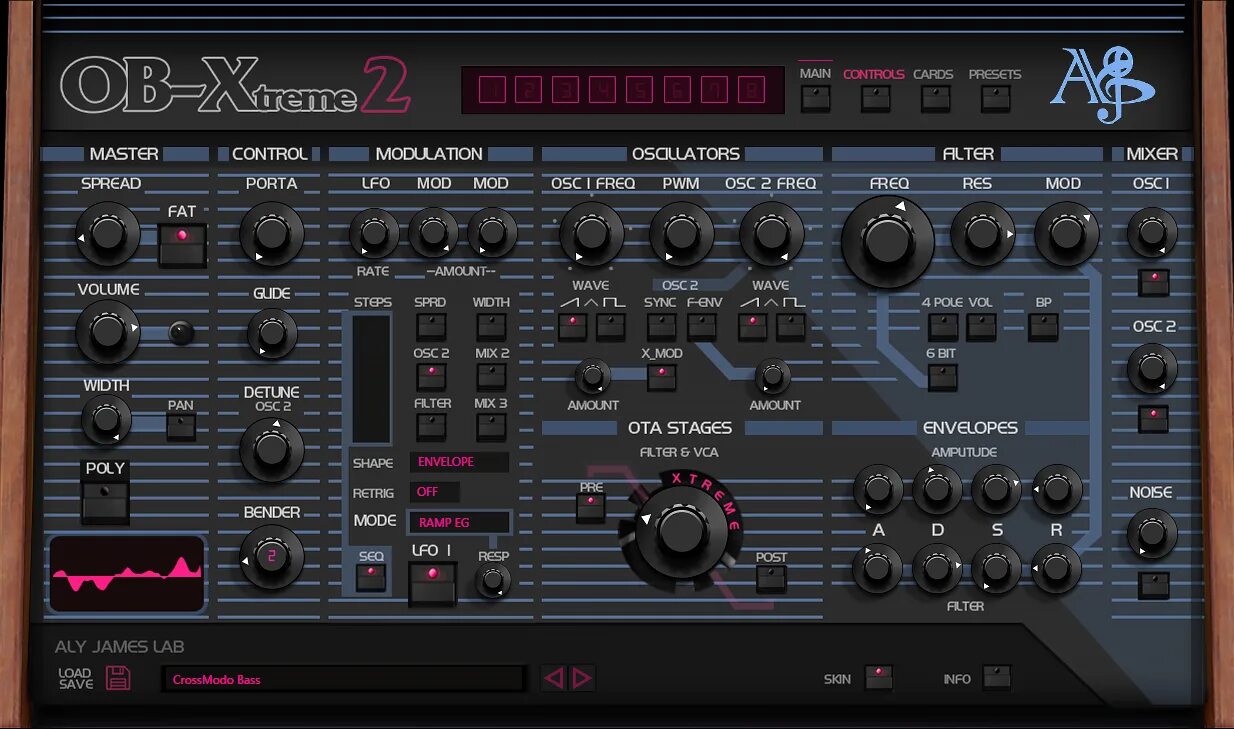This screenshot has width=1234, height=729.
Task: Click the filter envelope Release knob
Action: pyautogui.click(x=1056, y=568)
